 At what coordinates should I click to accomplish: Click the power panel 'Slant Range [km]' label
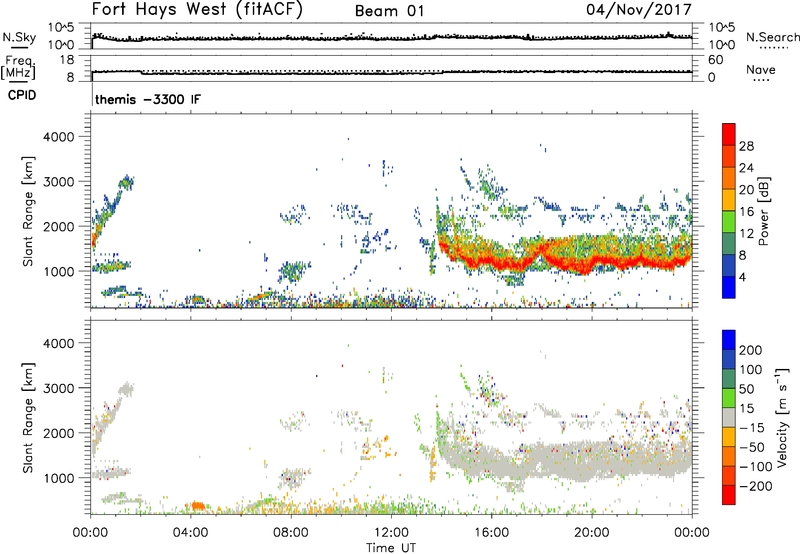click(28, 211)
